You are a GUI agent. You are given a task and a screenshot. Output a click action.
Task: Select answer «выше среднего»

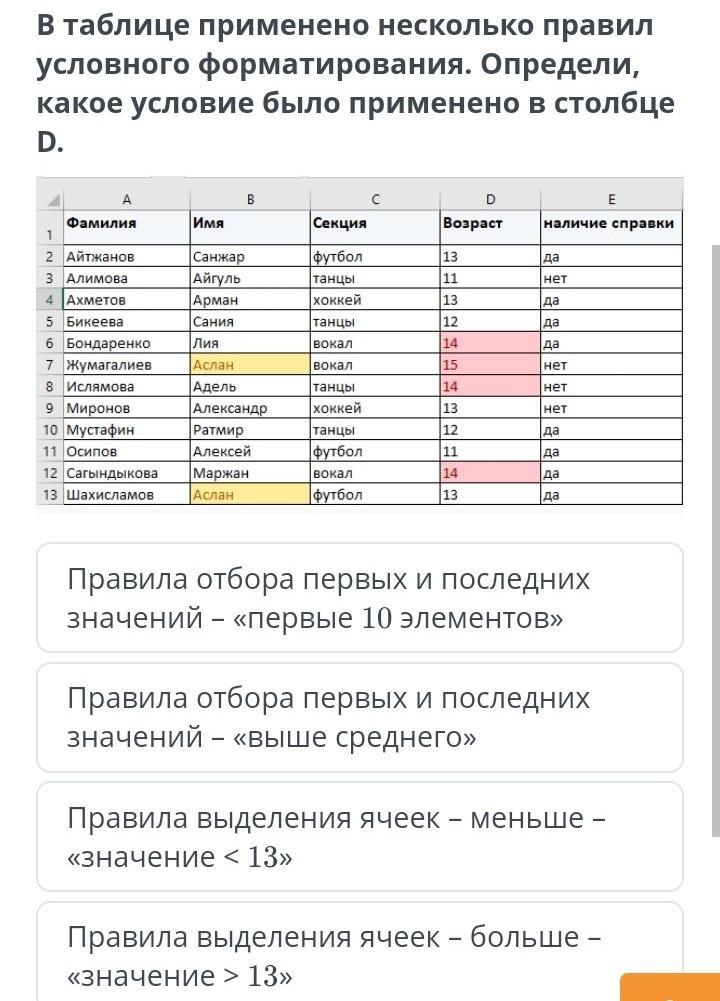click(x=360, y=717)
